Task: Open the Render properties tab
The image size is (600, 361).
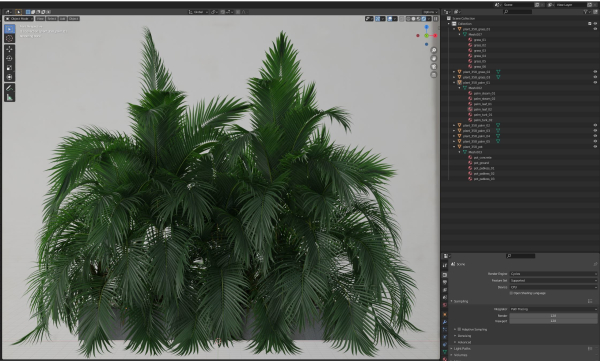Action: tap(445, 275)
